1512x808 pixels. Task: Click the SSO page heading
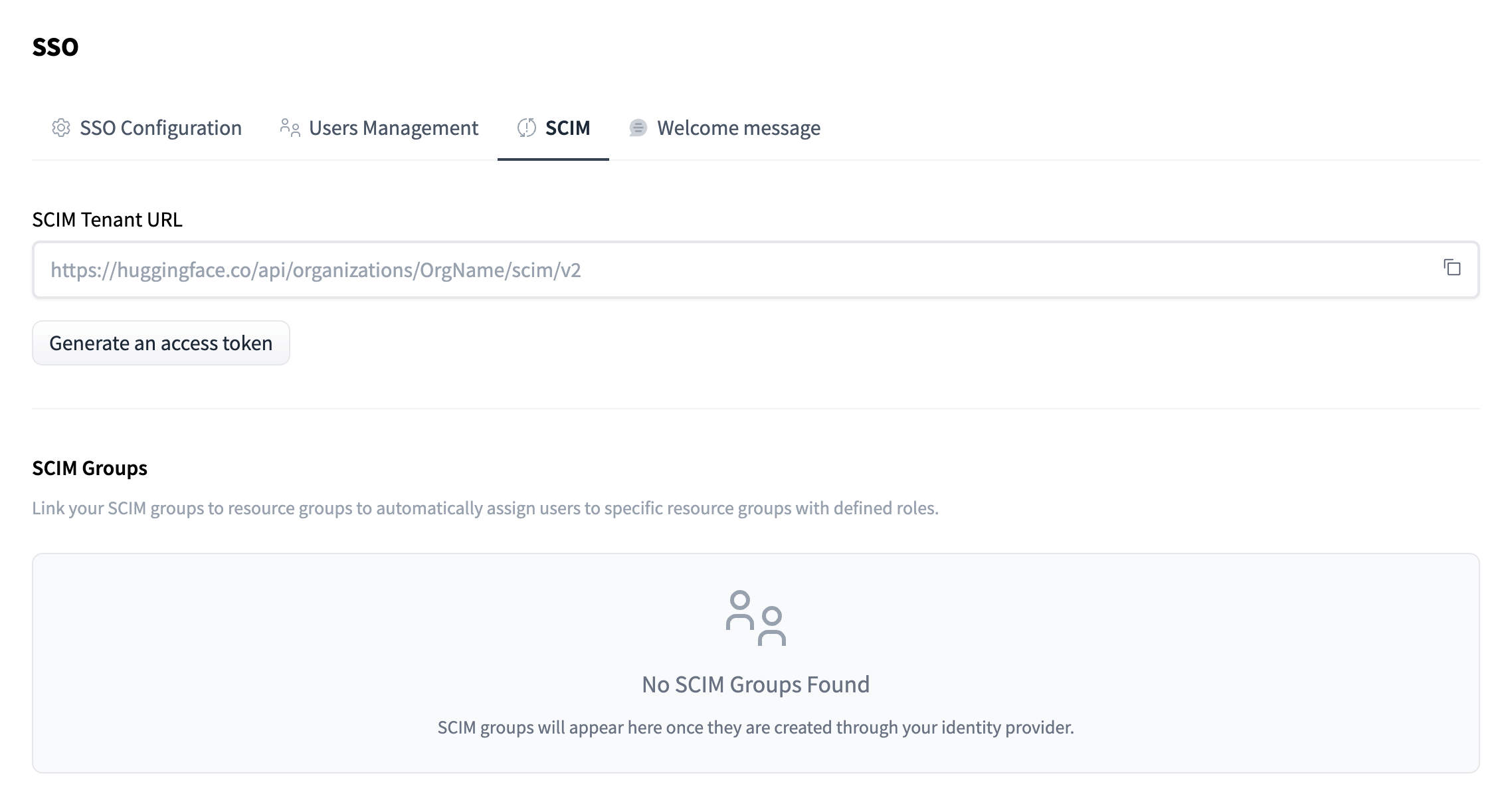(55, 47)
